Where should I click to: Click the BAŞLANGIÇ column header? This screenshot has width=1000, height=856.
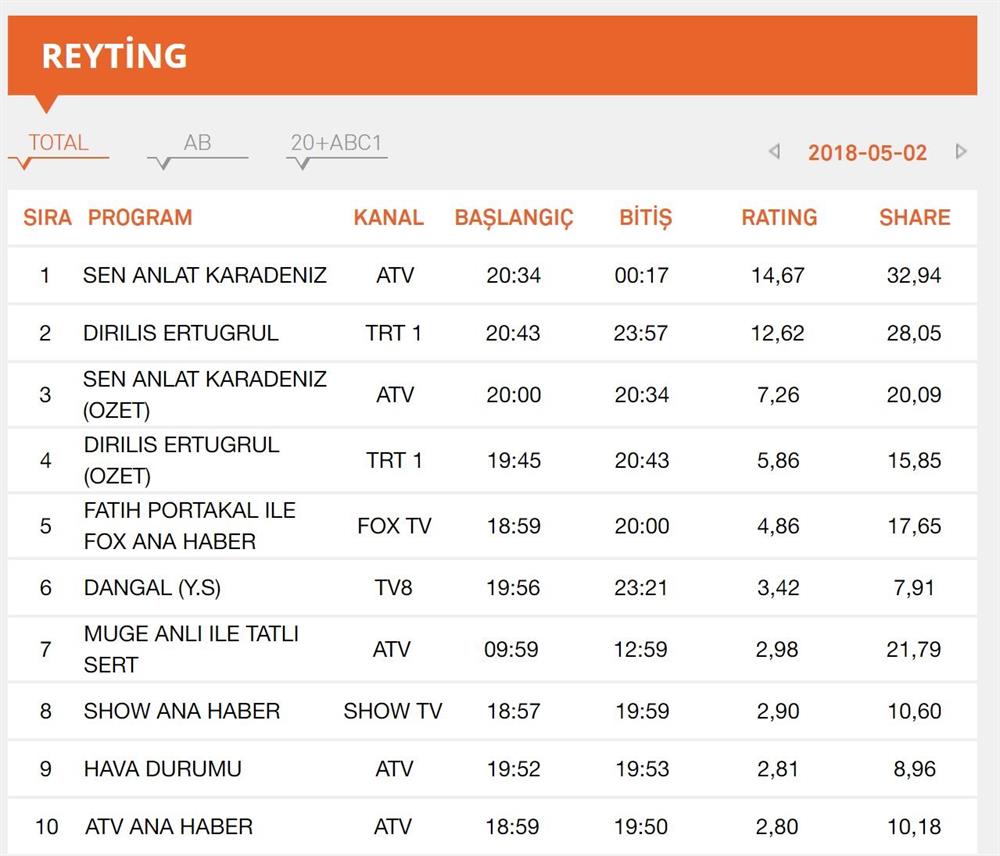click(x=514, y=218)
